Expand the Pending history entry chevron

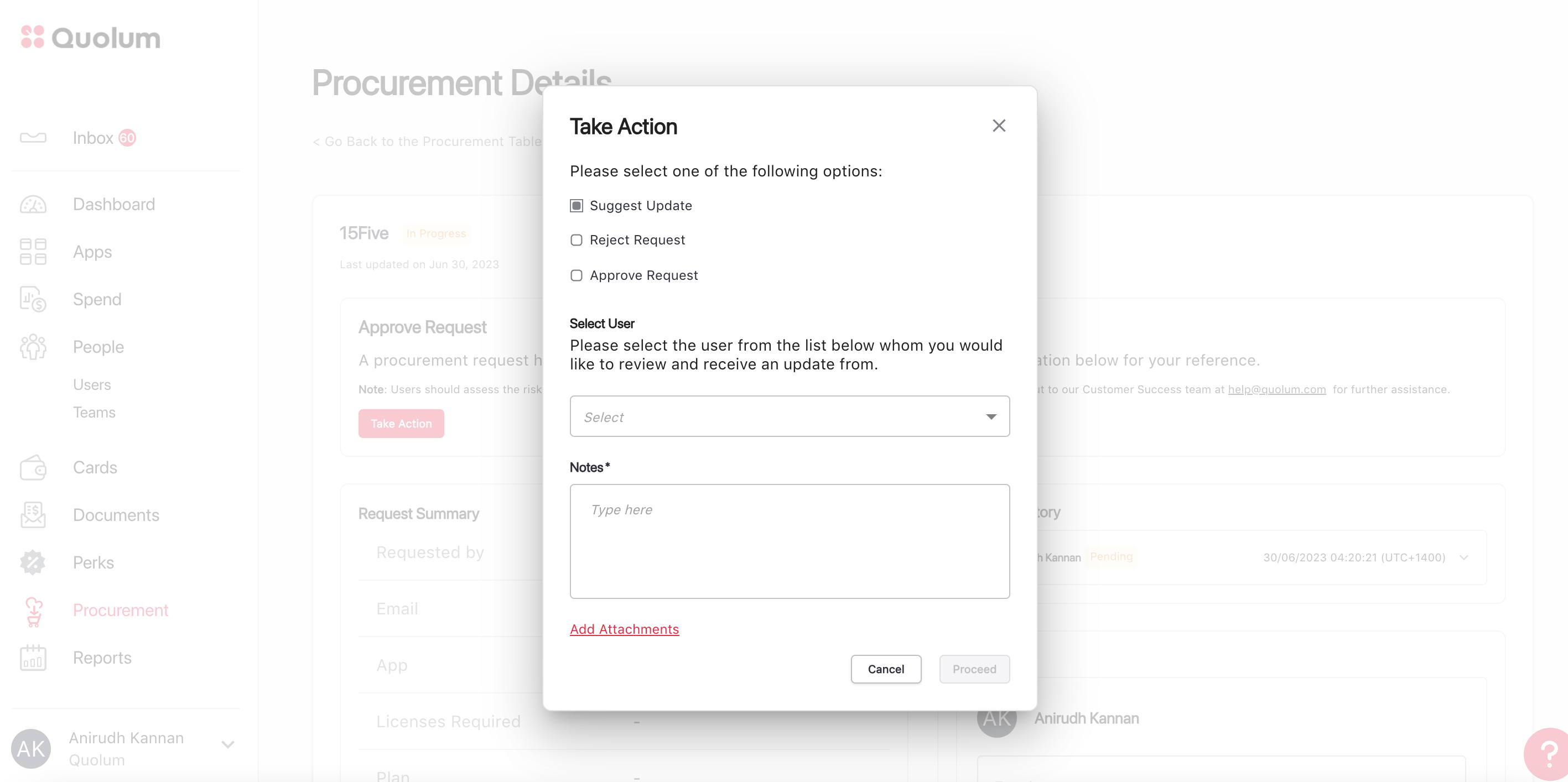tap(1464, 557)
